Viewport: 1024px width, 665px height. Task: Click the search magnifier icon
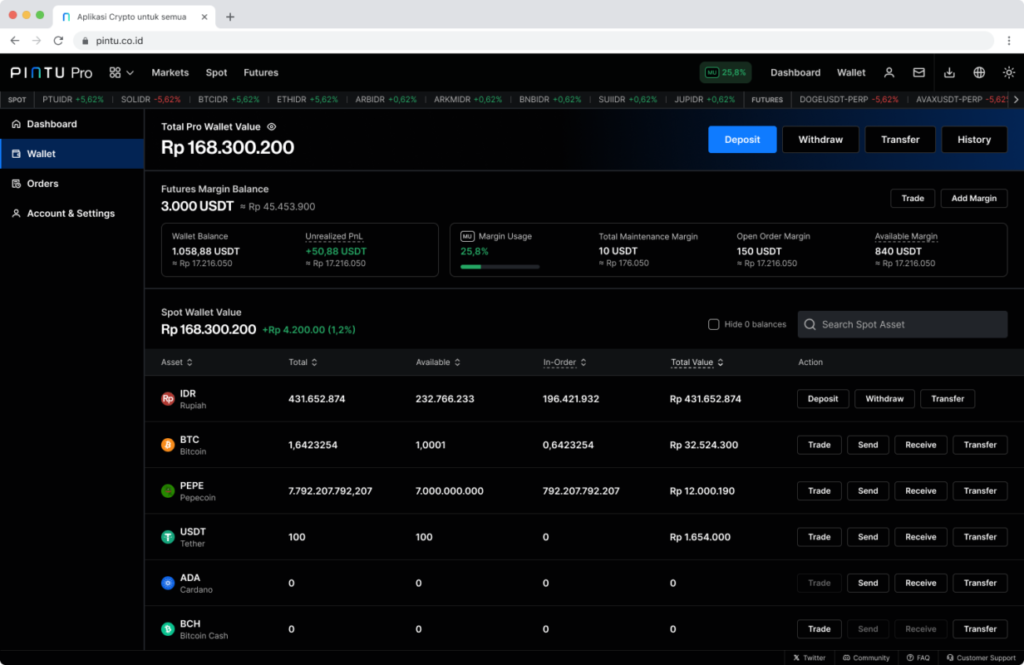tap(810, 325)
